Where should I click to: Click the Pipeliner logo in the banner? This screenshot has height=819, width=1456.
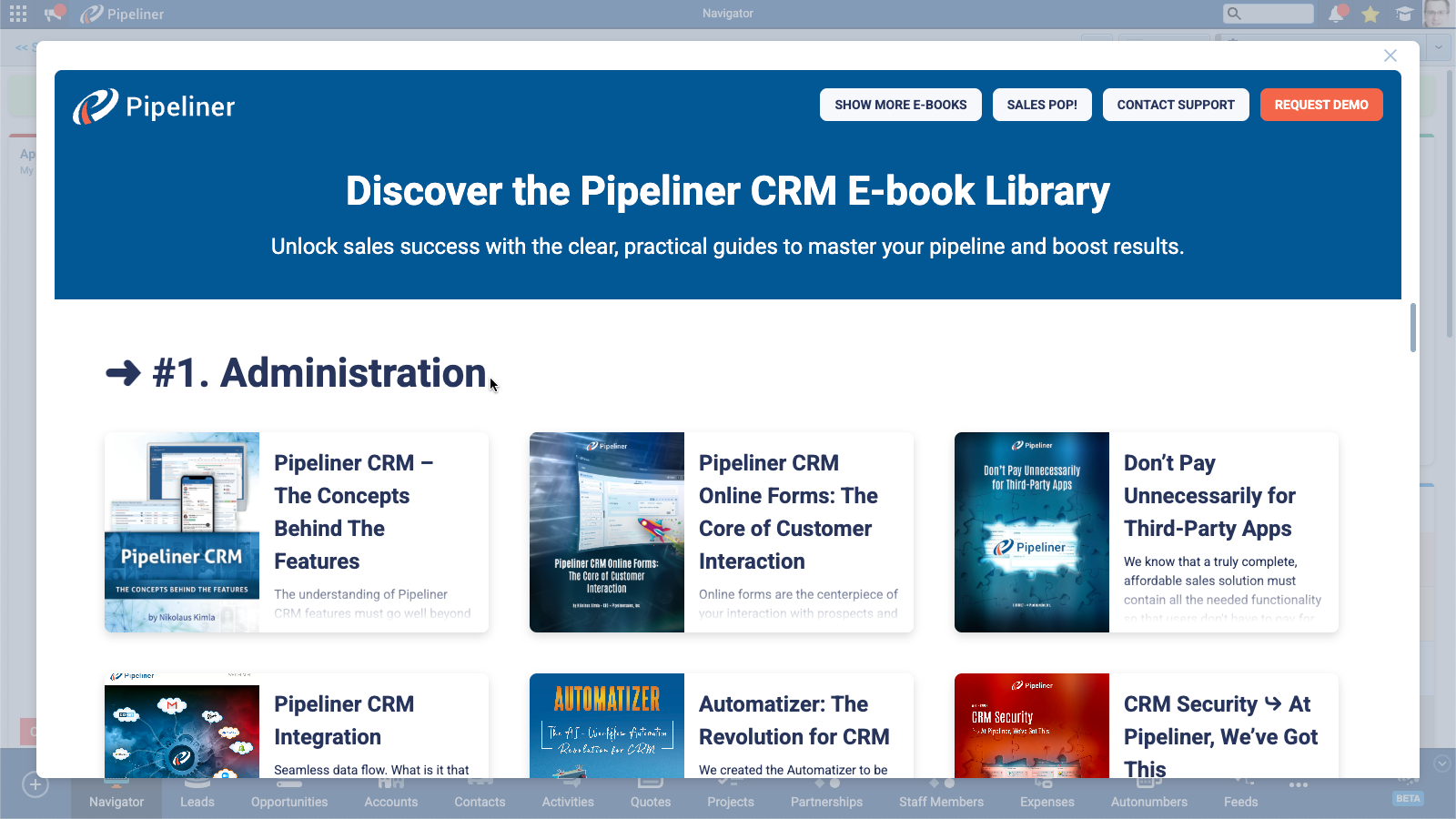click(x=154, y=106)
